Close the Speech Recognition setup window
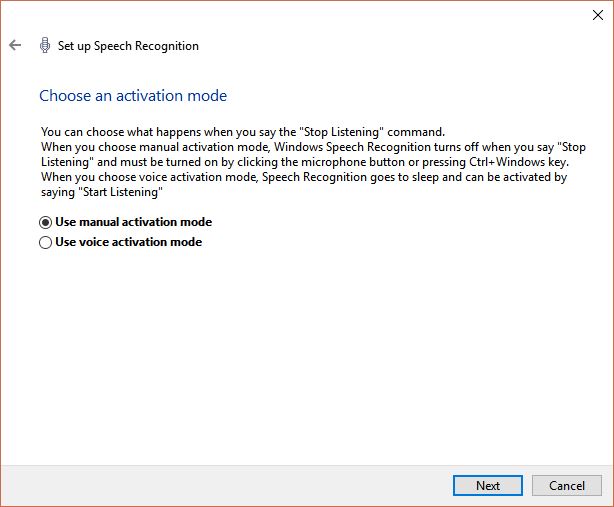The width and height of the screenshot is (614, 507). coord(598,15)
